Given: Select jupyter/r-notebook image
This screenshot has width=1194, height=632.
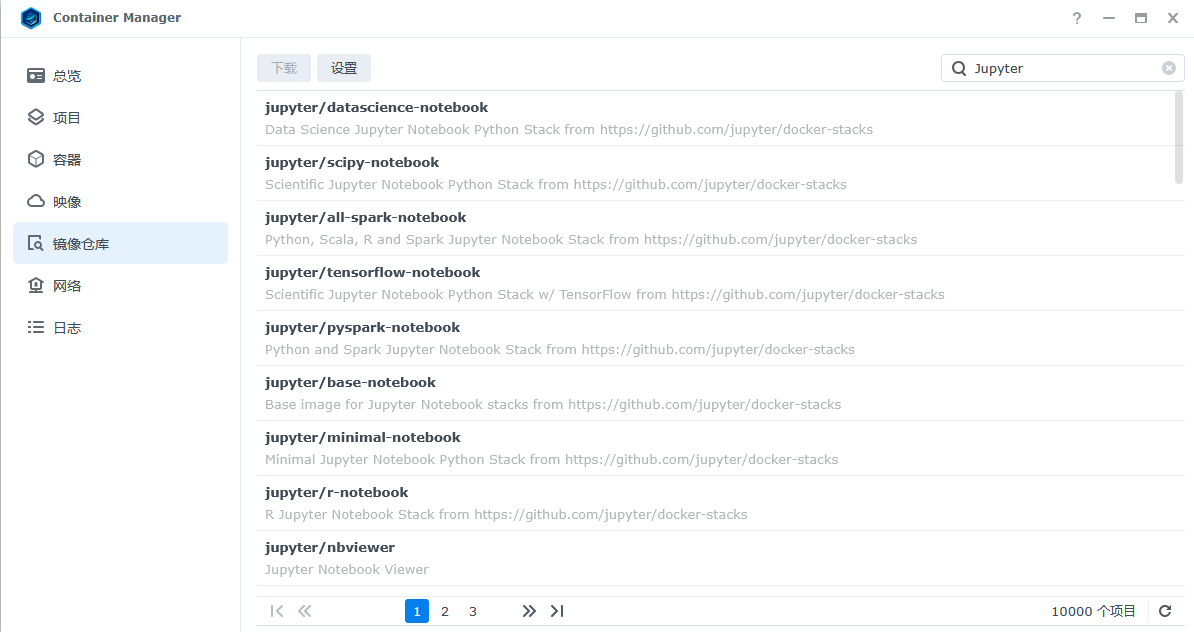Looking at the screenshot, I should tap(720, 503).
